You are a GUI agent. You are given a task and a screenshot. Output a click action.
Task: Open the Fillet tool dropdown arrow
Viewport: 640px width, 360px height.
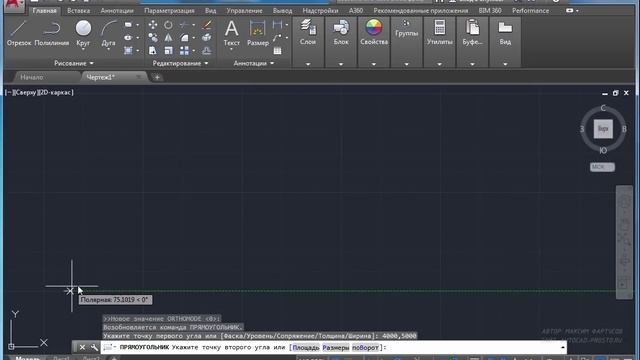[x=193, y=38]
